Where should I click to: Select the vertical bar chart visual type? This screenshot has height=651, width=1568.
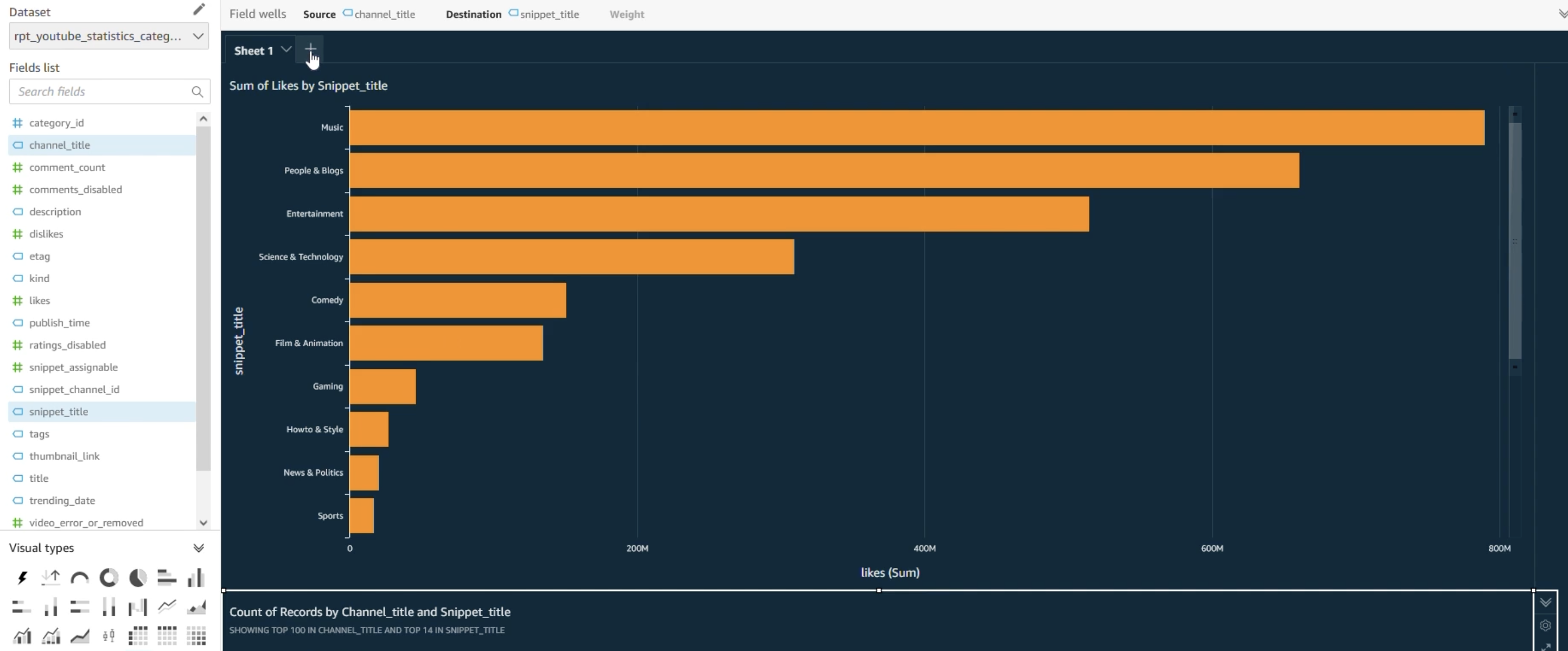click(196, 577)
